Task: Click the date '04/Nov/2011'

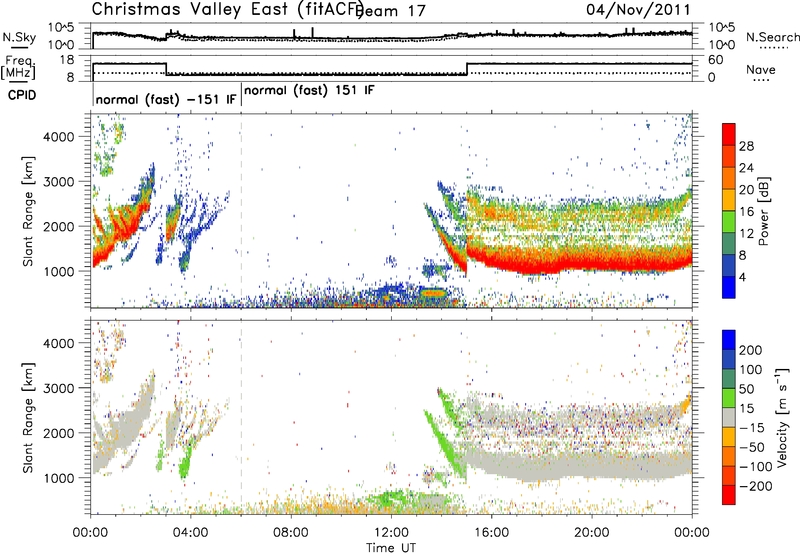Action: pos(638,9)
